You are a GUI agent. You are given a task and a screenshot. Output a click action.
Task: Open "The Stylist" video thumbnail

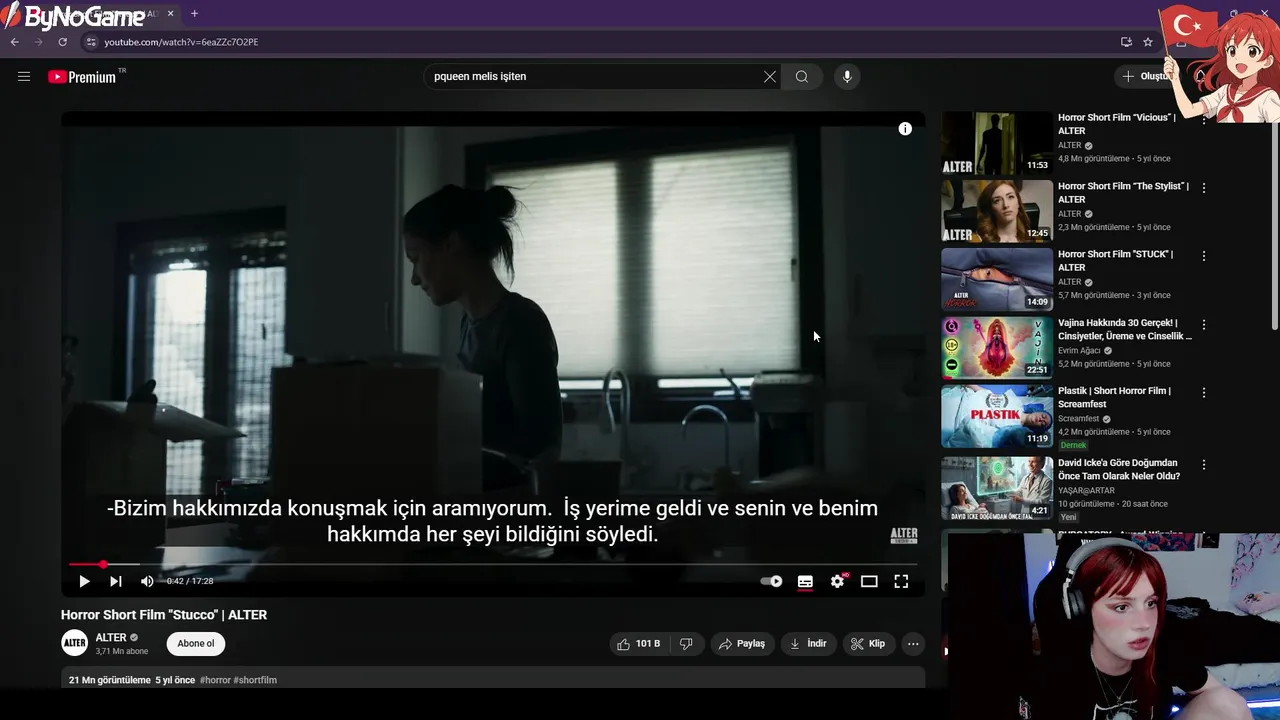pos(997,211)
